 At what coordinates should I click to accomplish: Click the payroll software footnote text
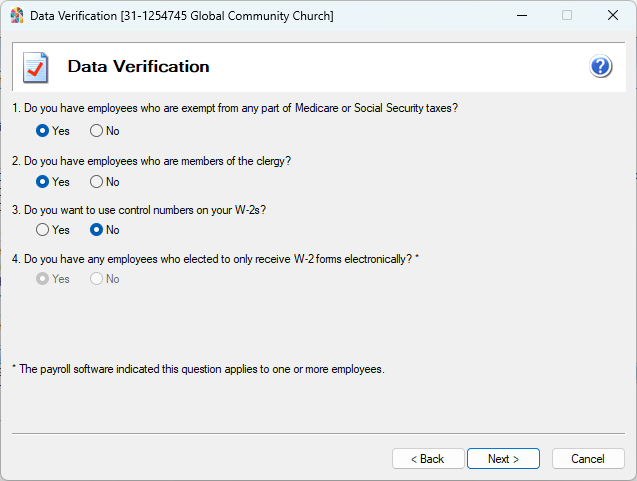click(x=198, y=369)
